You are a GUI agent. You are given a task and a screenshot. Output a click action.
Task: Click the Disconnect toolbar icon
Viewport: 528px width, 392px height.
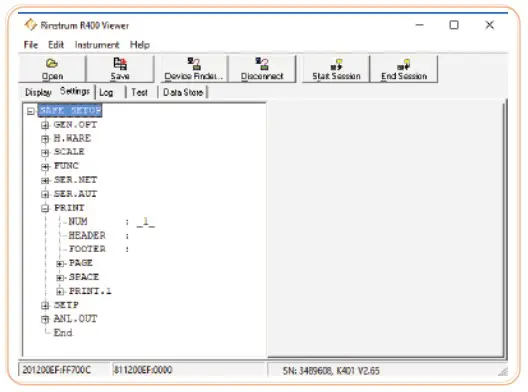tap(262, 69)
